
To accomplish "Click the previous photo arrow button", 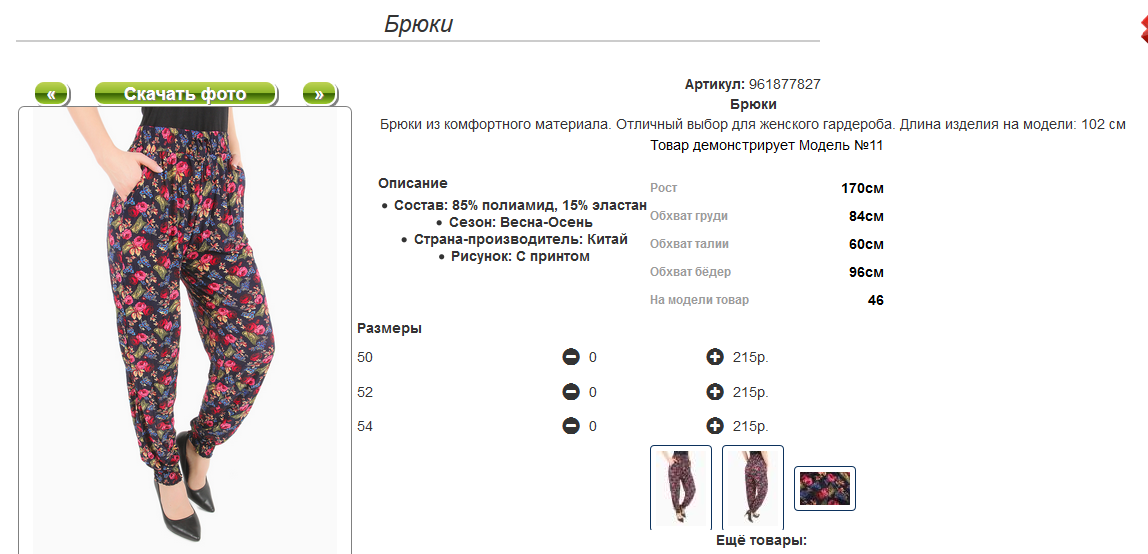I will (x=51, y=94).
